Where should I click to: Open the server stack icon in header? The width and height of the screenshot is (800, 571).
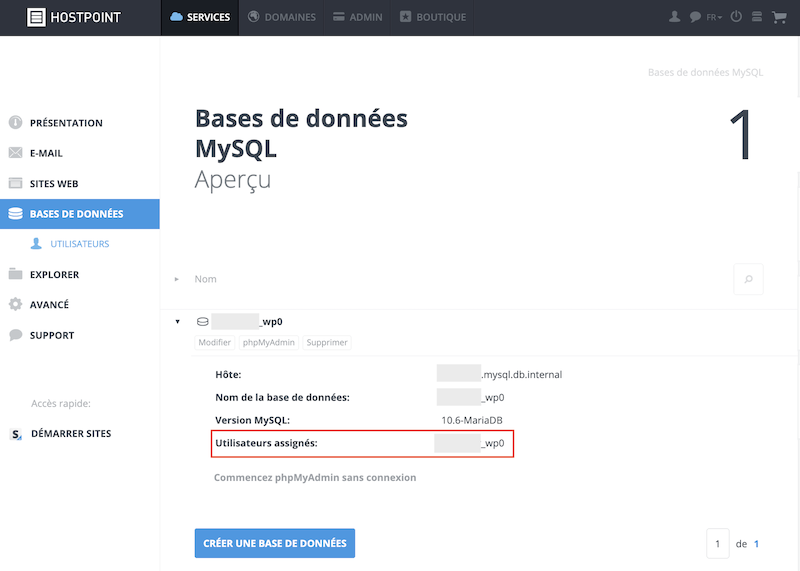click(757, 17)
